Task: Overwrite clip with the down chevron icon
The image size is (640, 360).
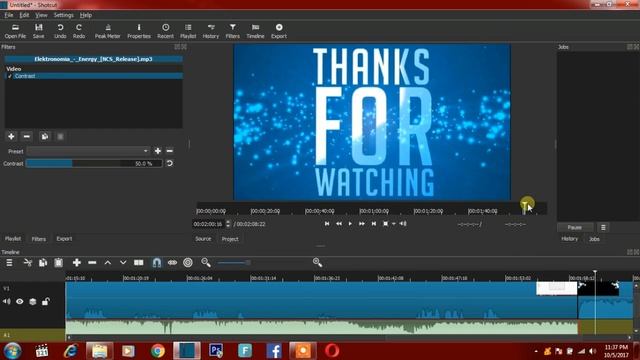Action: (x=123, y=263)
